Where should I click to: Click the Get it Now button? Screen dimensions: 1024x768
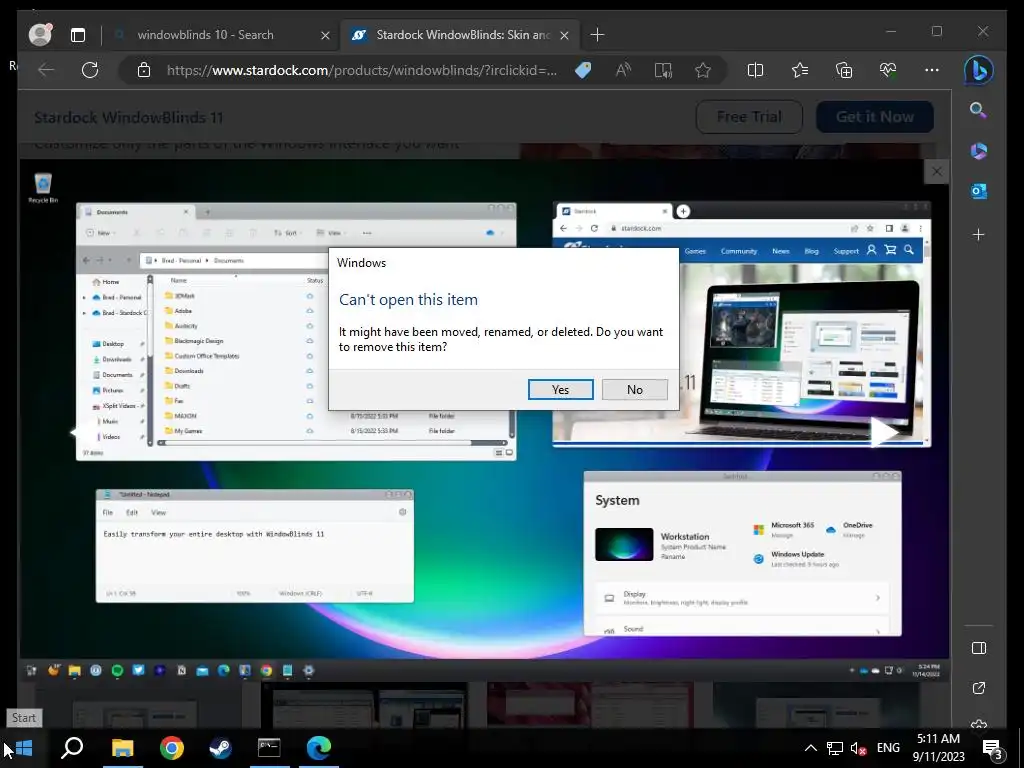coord(874,117)
